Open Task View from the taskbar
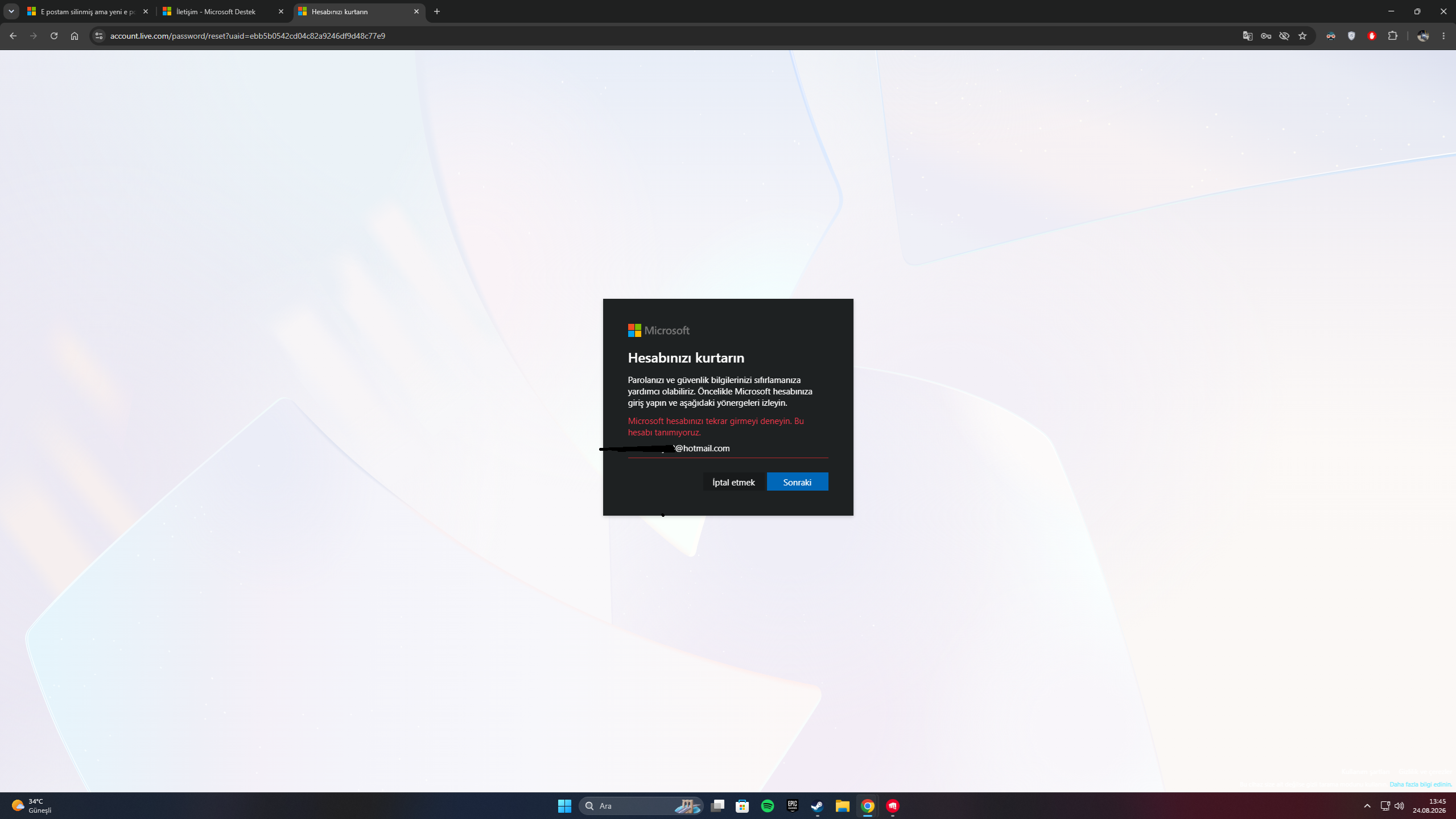The width and height of the screenshot is (1456, 819). 717,806
